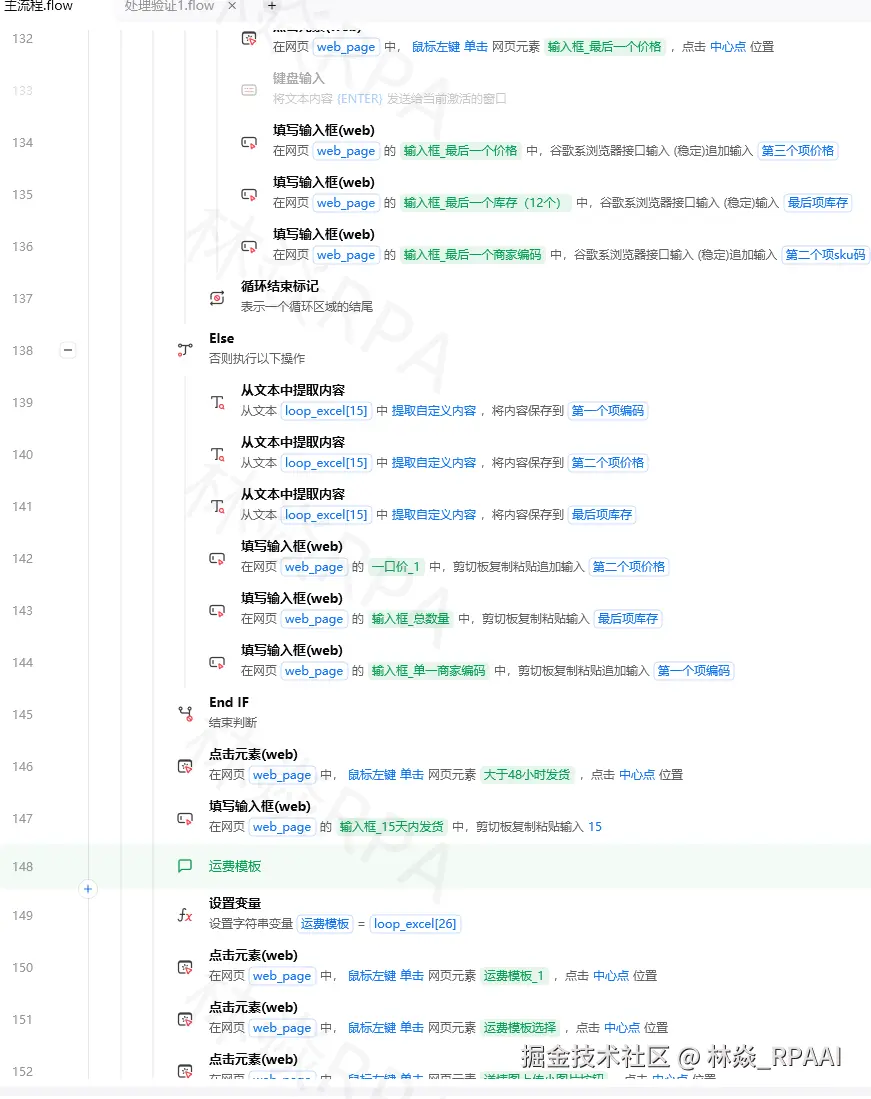Click 鼠标左键 单击 option on line 132
871x1099 pixels.
[x=449, y=47]
